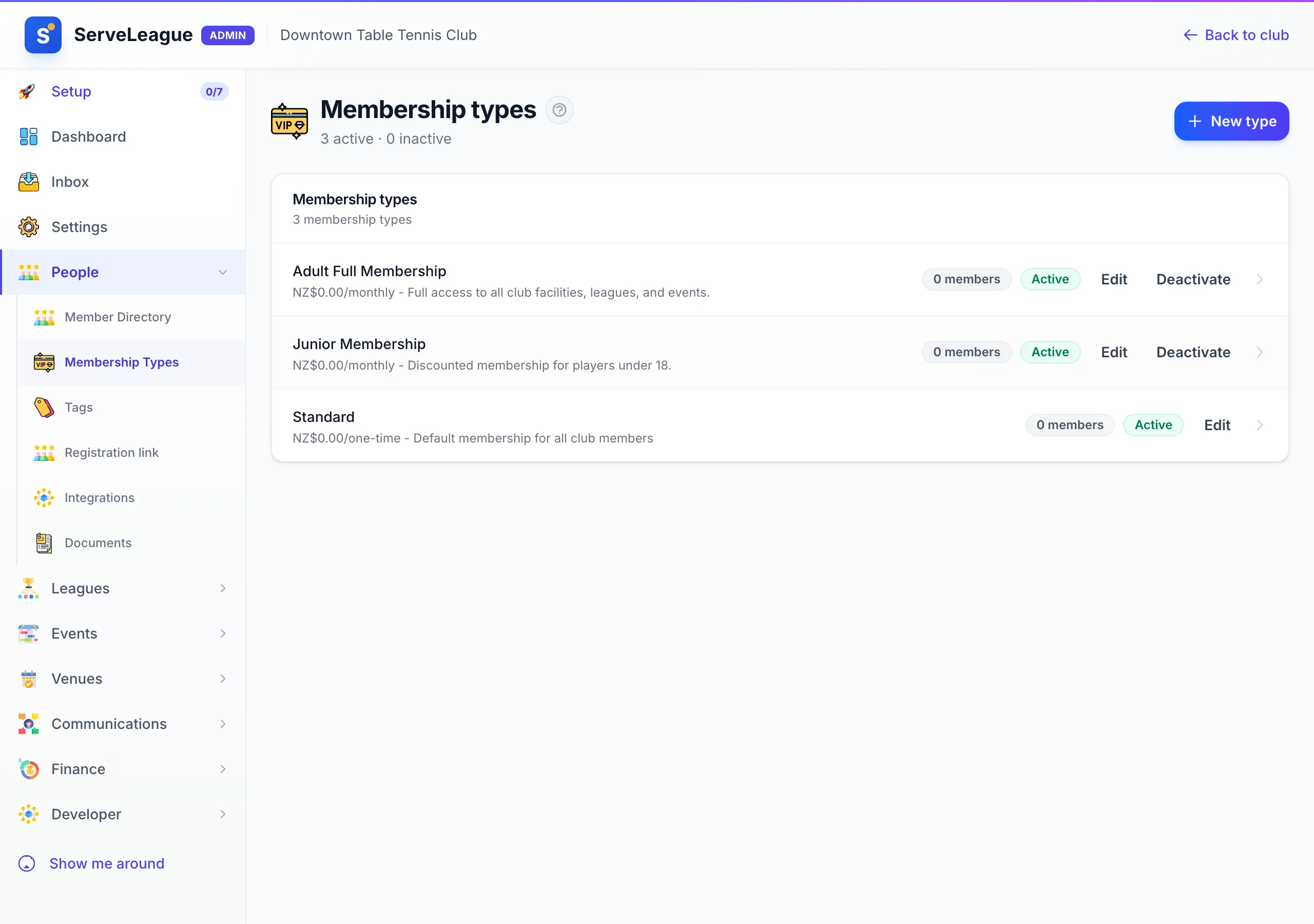Click the Finance chart icon
1314x924 pixels.
(x=29, y=769)
